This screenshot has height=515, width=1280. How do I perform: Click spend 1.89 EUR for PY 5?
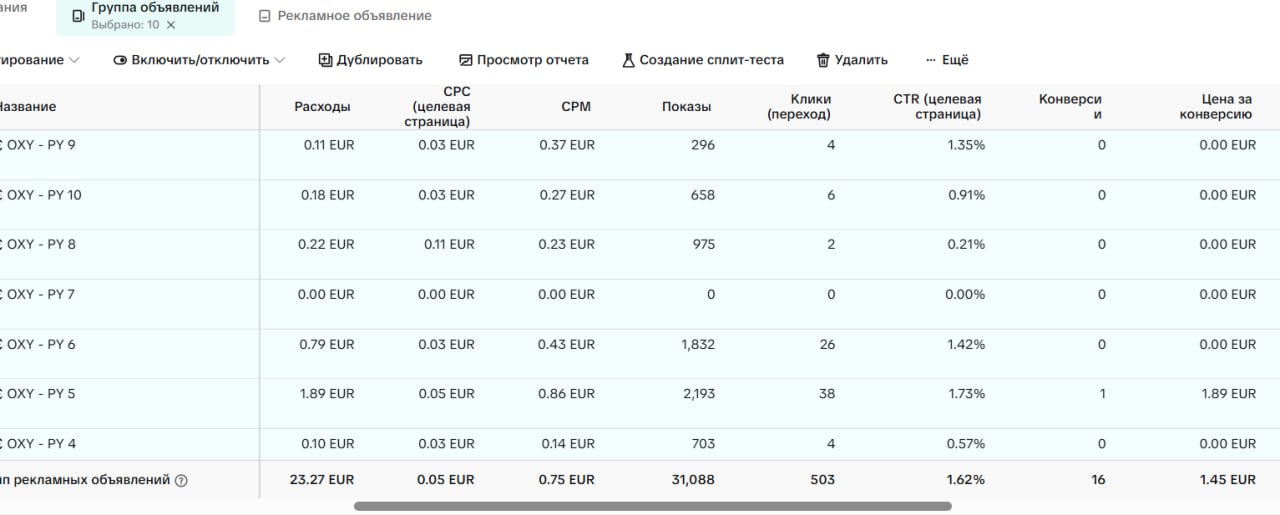pos(327,394)
